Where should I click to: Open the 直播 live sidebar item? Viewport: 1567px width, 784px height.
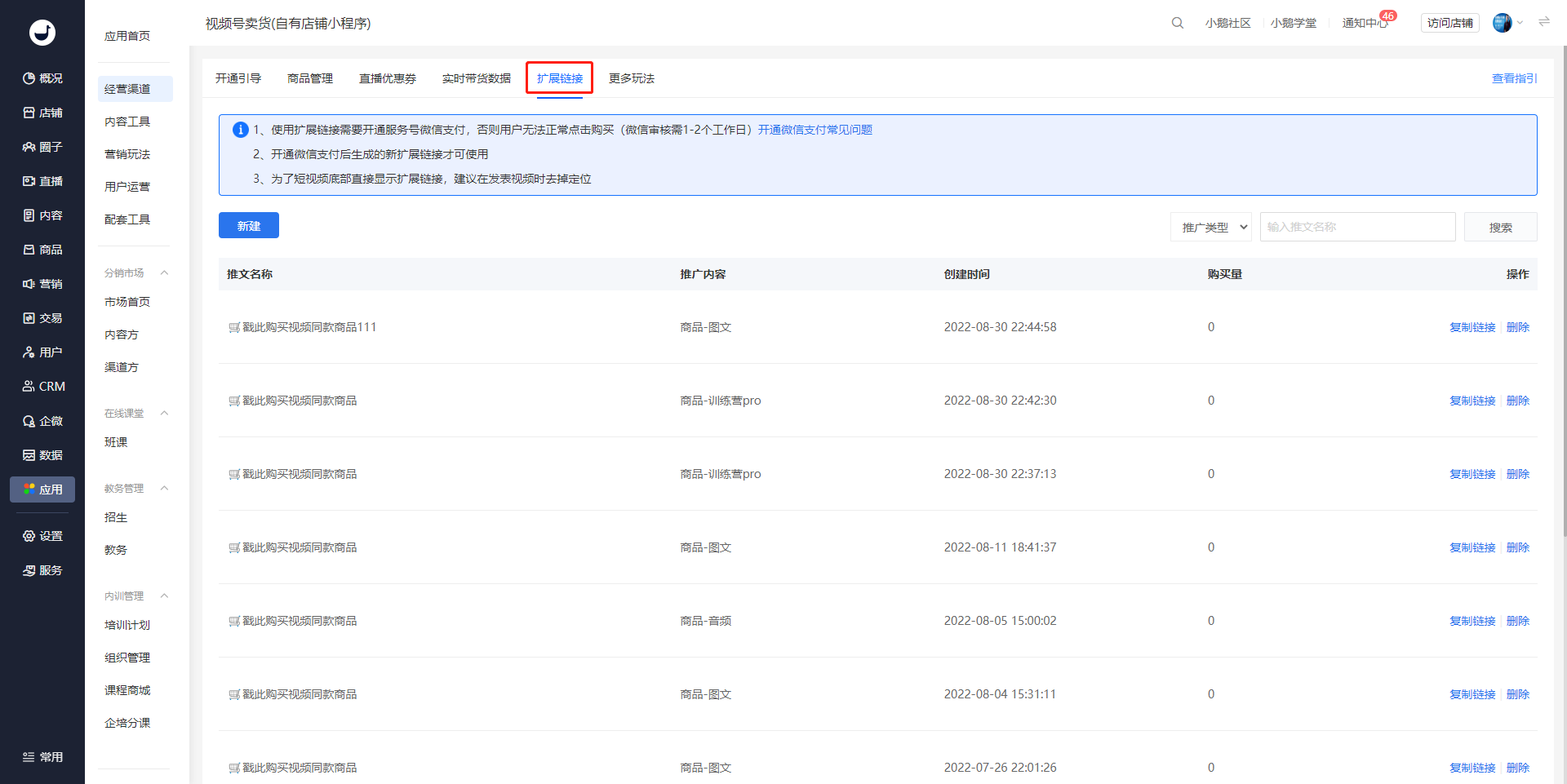click(42, 181)
